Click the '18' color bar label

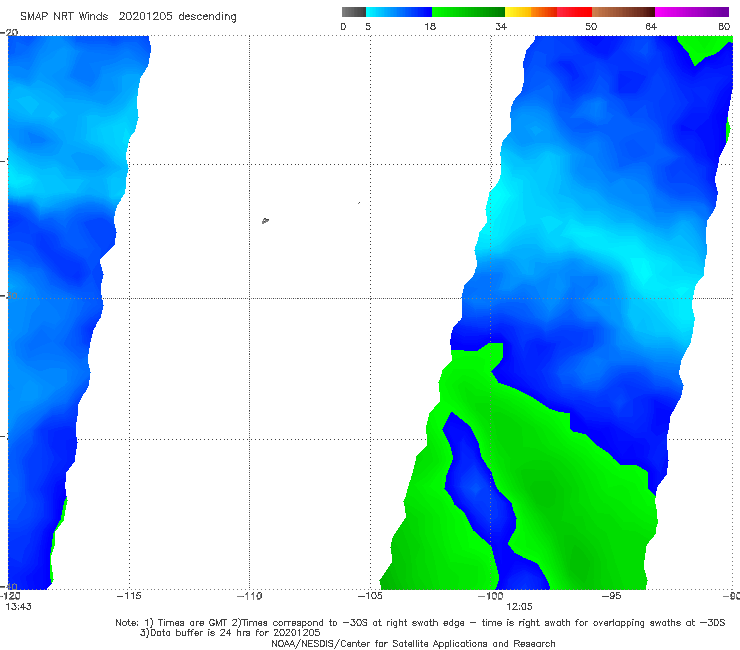pyautogui.click(x=430, y=27)
